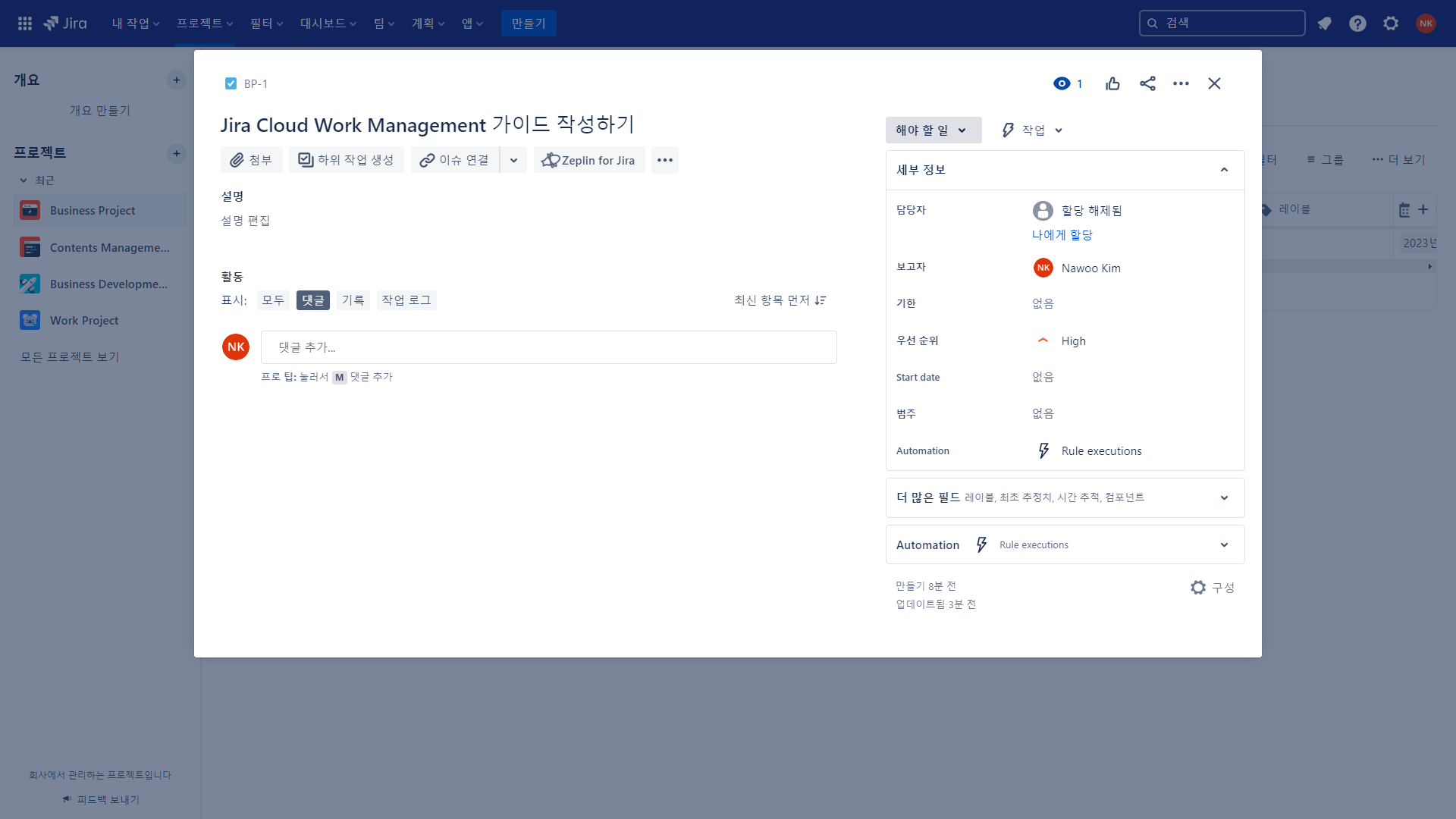Open Business Project in sidebar
This screenshot has height=819, width=1456.
tap(100, 210)
